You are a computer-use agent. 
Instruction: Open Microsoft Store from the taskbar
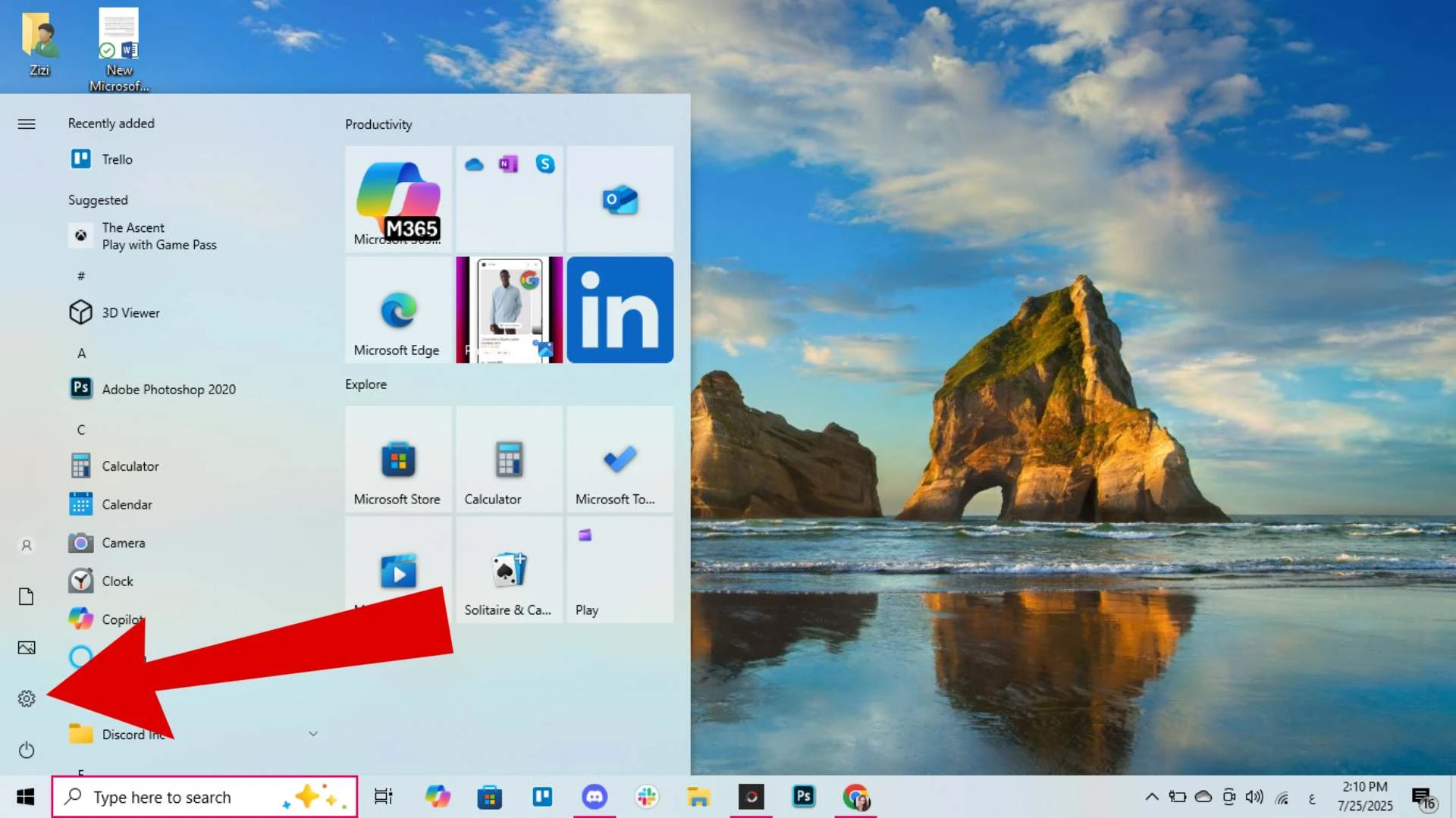(490, 797)
